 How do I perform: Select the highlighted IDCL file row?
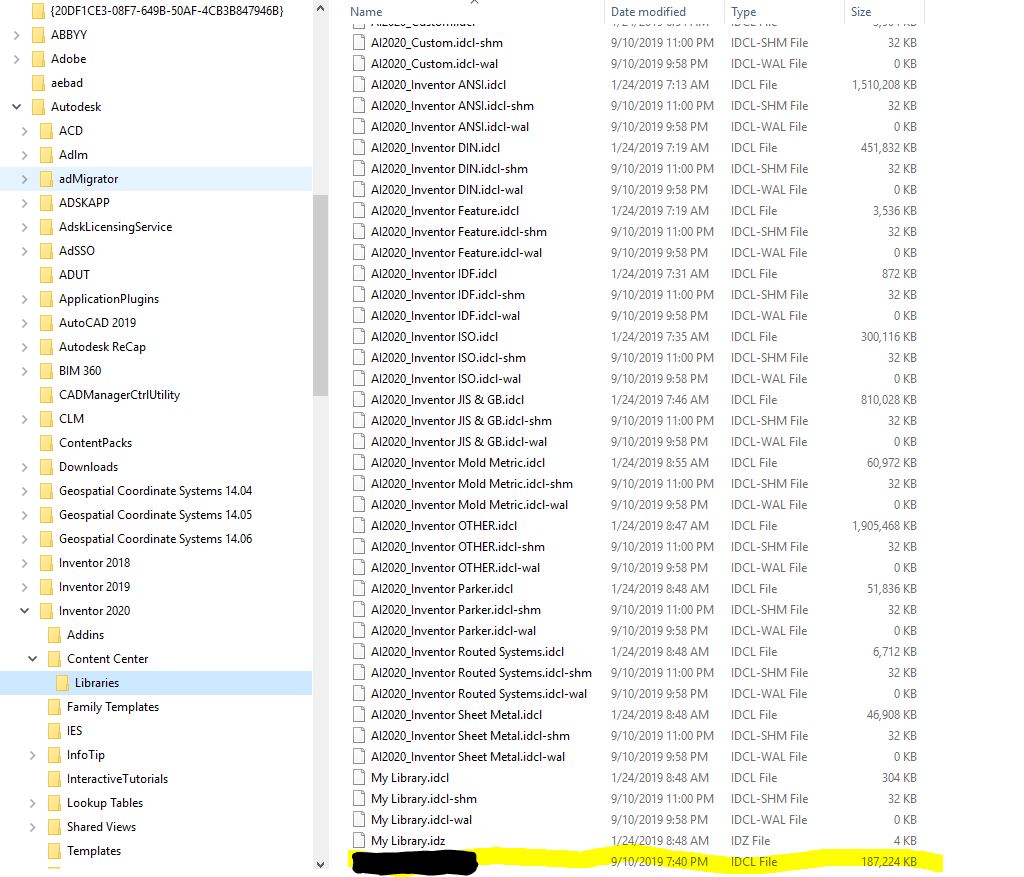pyautogui.click(x=600, y=861)
